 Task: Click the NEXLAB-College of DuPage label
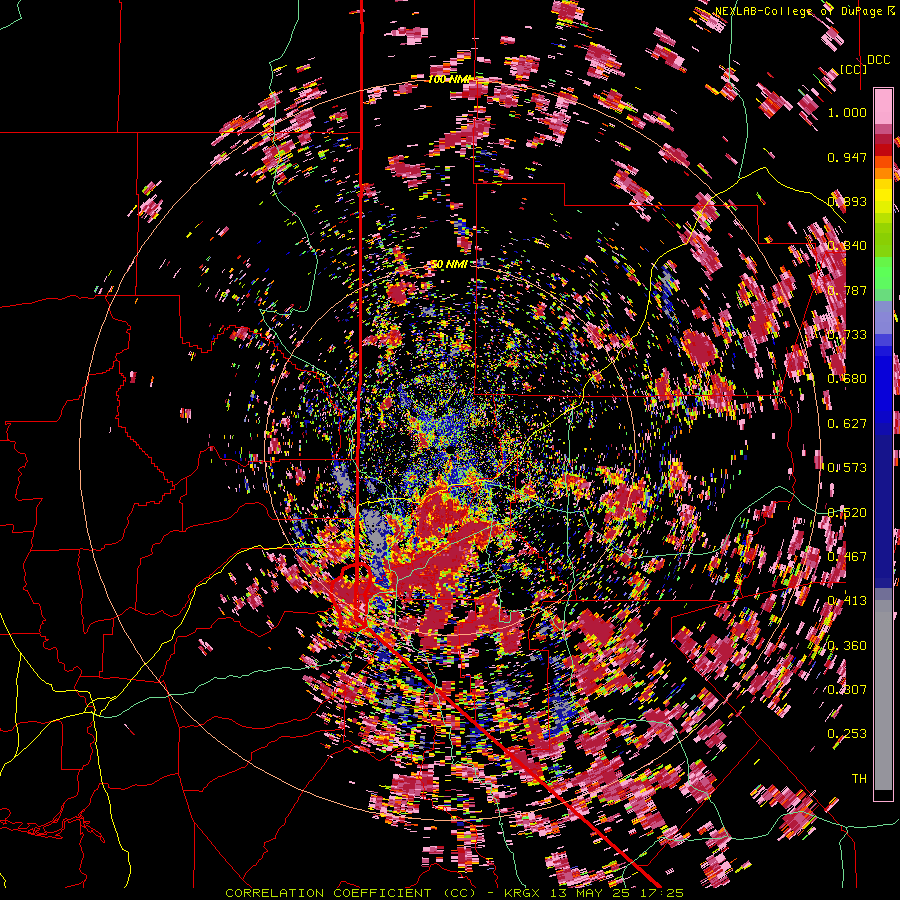(x=806, y=11)
